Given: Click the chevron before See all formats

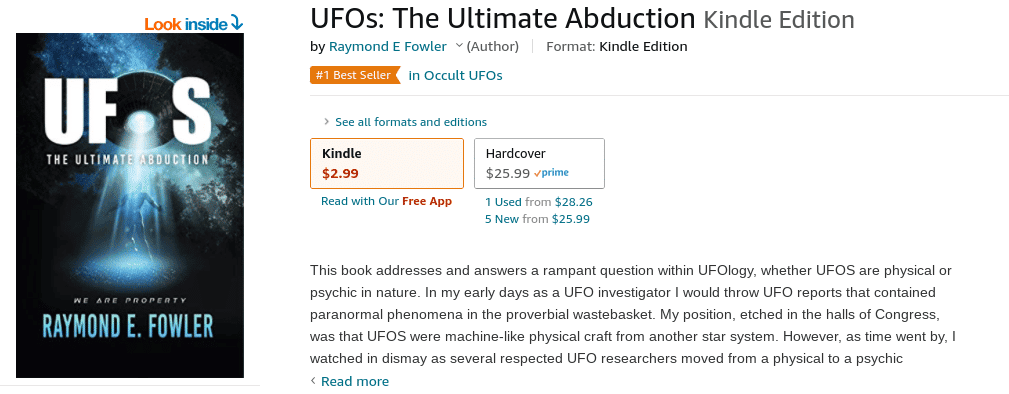Looking at the screenshot, I should [327, 122].
